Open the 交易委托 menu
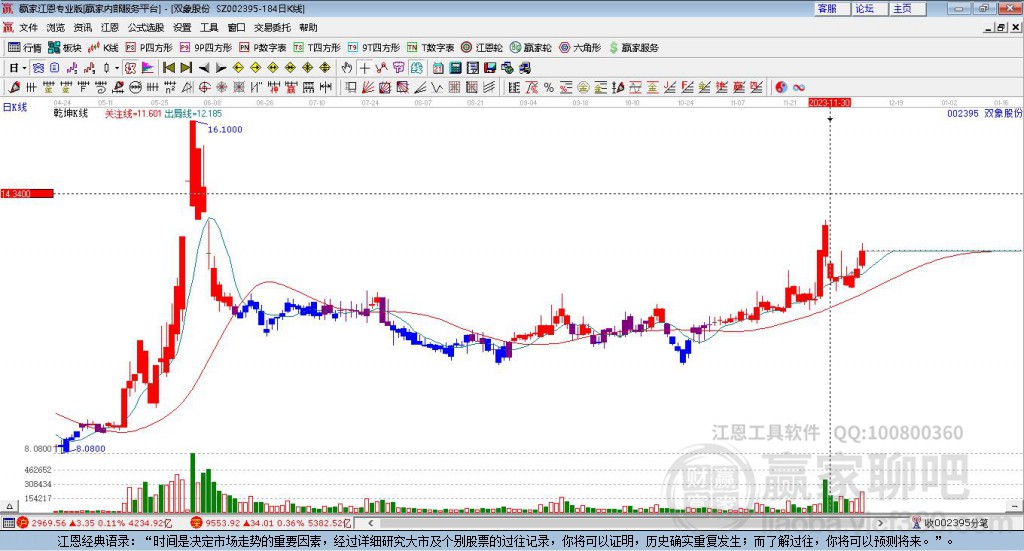1024x551 pixels. pos(272,27)
